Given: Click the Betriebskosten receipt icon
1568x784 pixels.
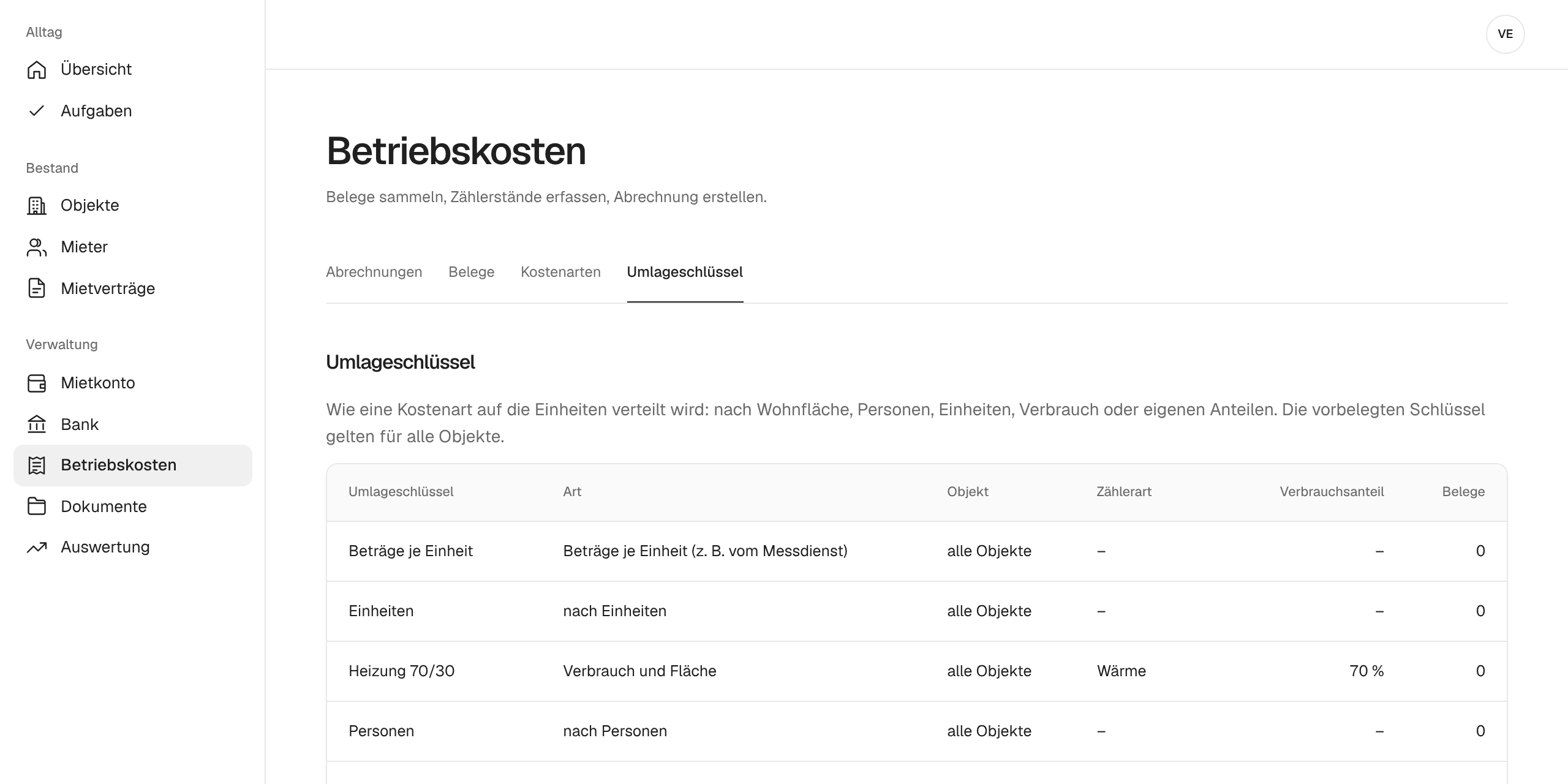Looking at the screenshot, I should pyautogui.click(x=37, y=466).
